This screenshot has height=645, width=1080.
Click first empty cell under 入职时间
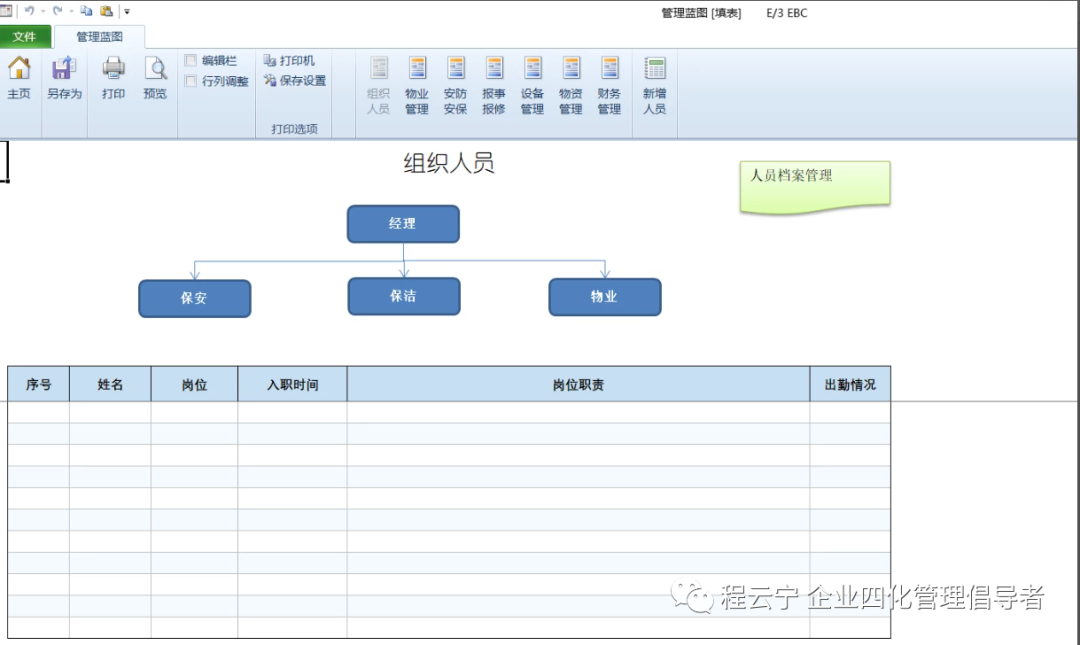click(x=293, y=412)
